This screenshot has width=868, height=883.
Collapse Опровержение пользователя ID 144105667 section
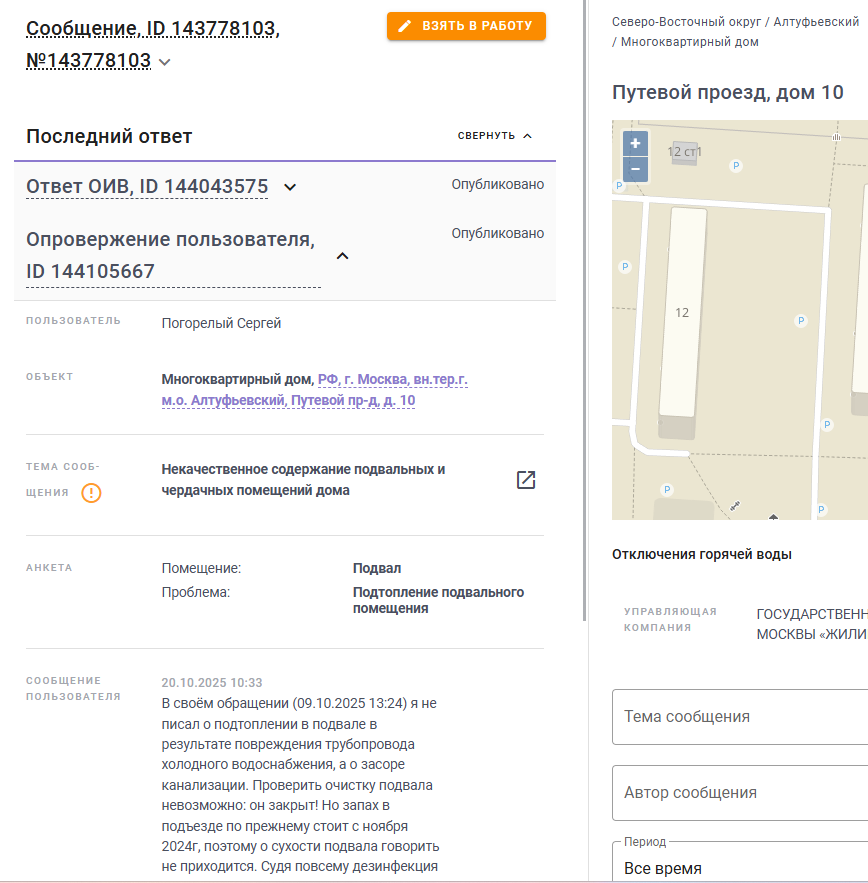(x=342, y=256)
